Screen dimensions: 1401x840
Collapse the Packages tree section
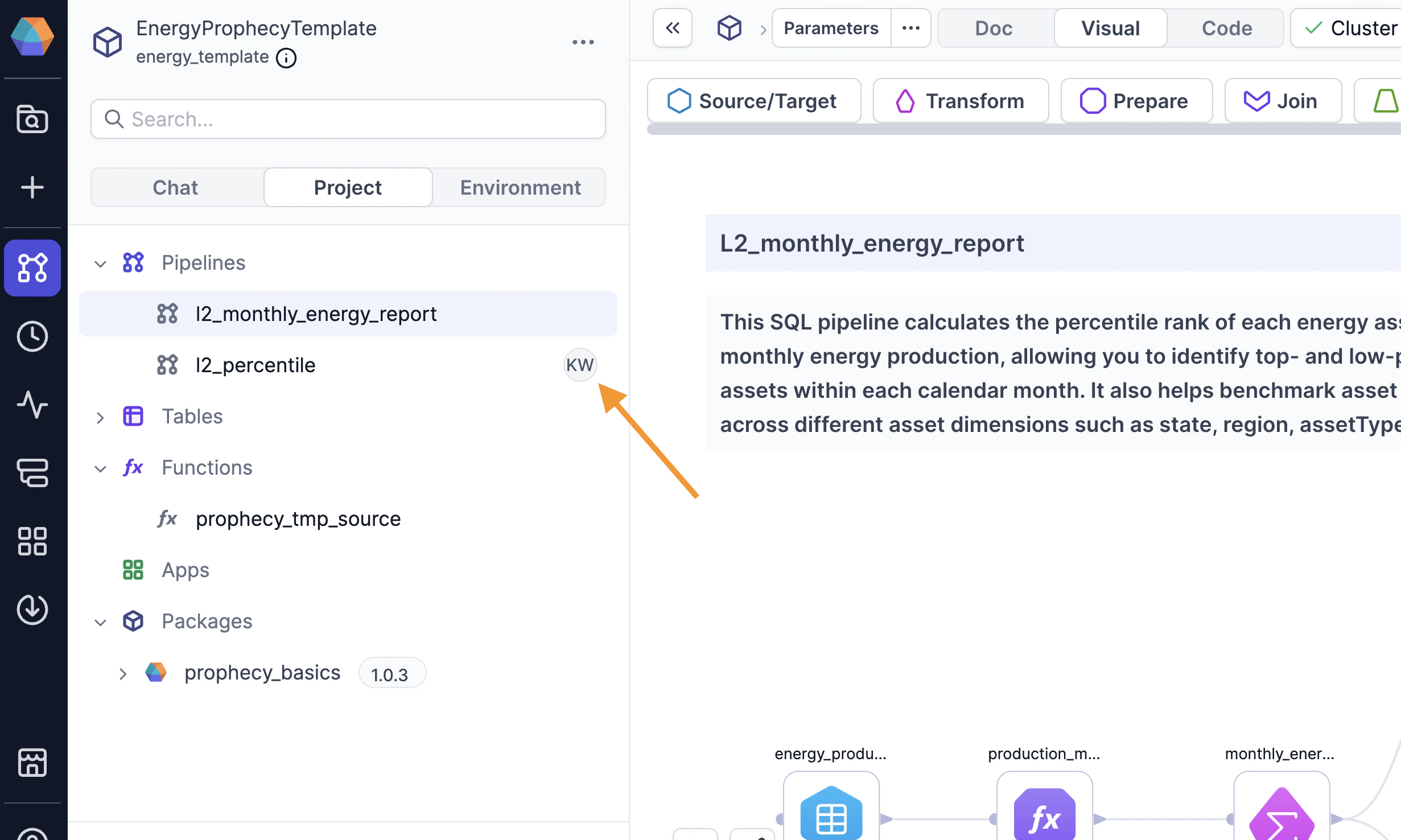[100, 622]
